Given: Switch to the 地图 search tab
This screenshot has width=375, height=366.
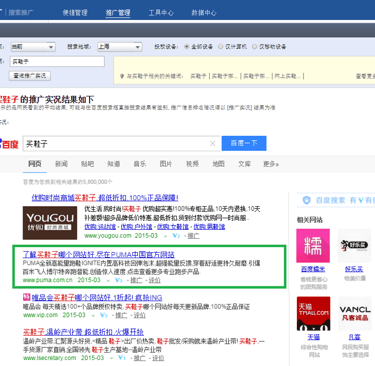Looking at the screenshot, I should [x=218, y=164].
